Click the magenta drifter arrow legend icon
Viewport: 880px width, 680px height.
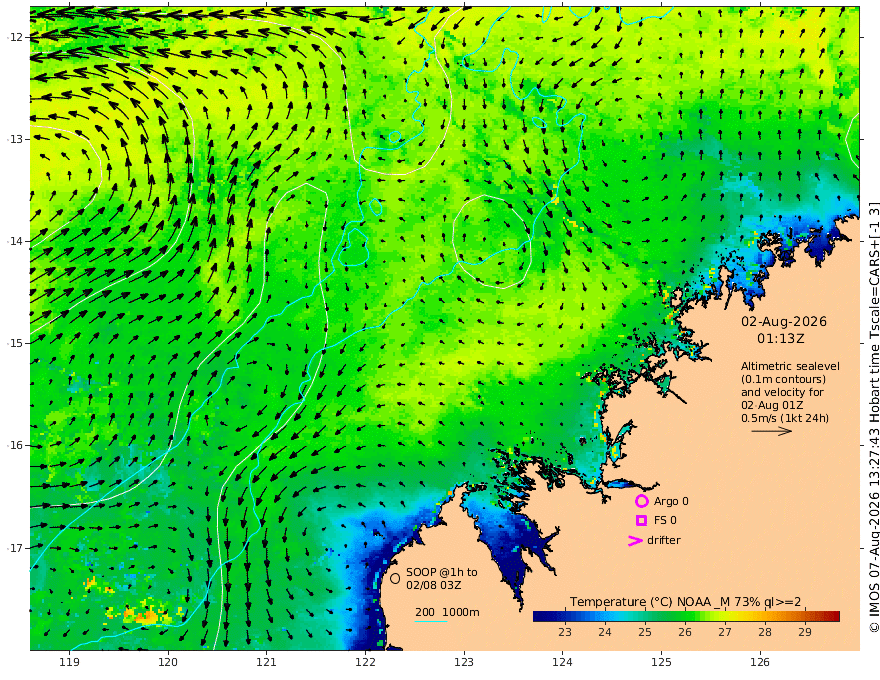tap(635, 541)
